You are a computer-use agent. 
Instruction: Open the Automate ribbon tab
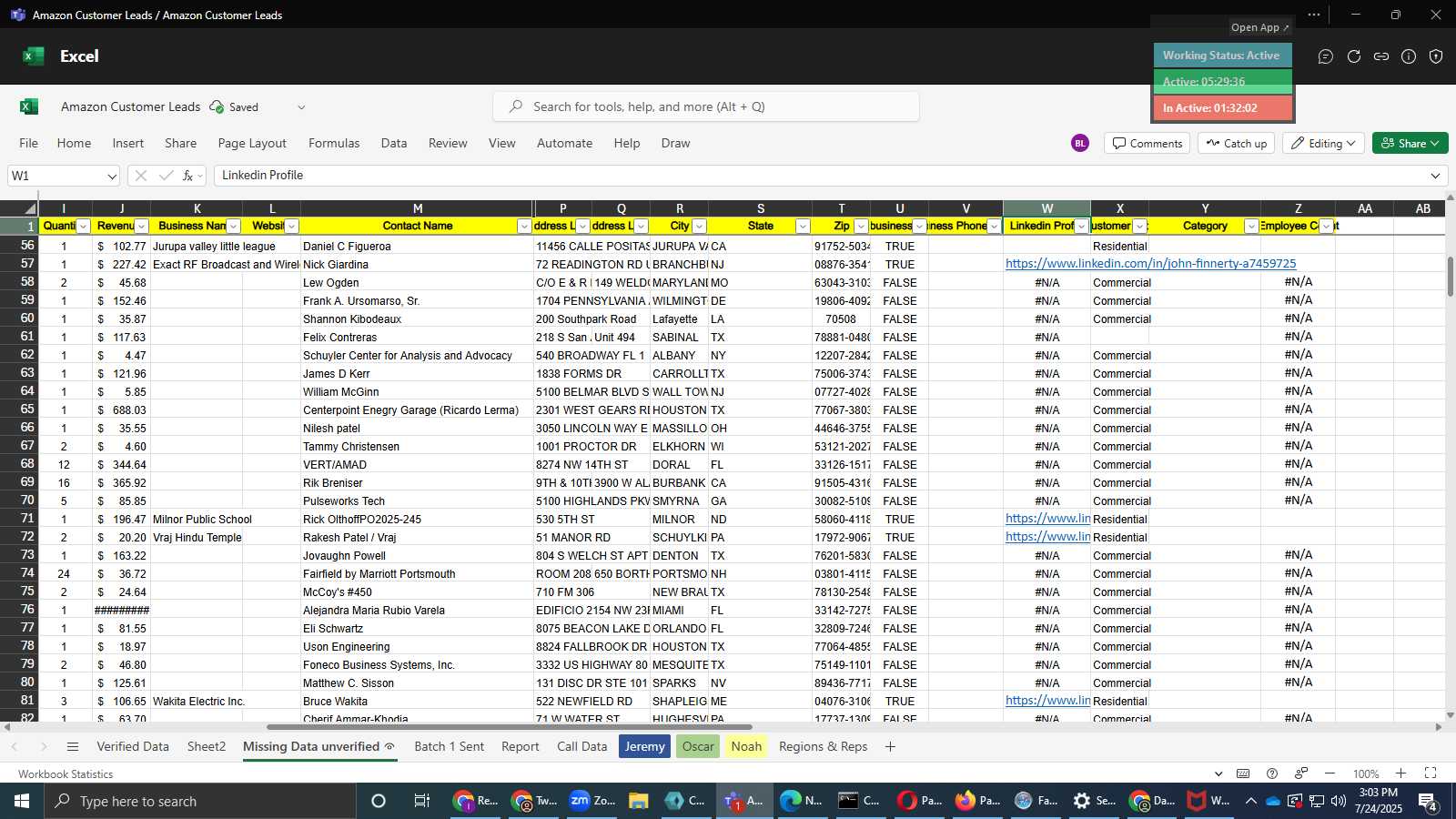tap(564, 144)
